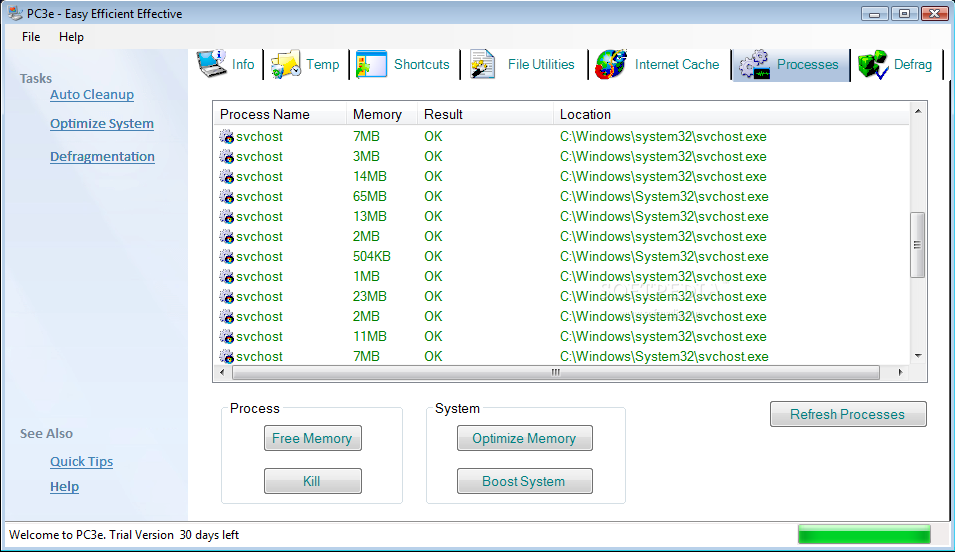Click the icon of svchost 504KB row
This screenshot has width=955, height=552.
click(227, 257)
